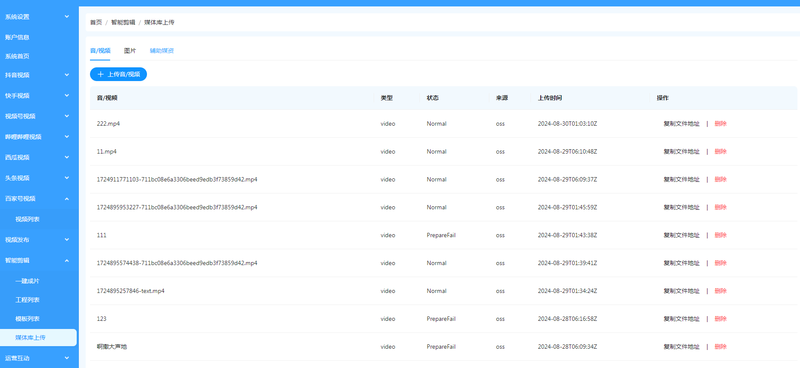Expand the 西瓜视频 sidebar menu

point(39,157)
